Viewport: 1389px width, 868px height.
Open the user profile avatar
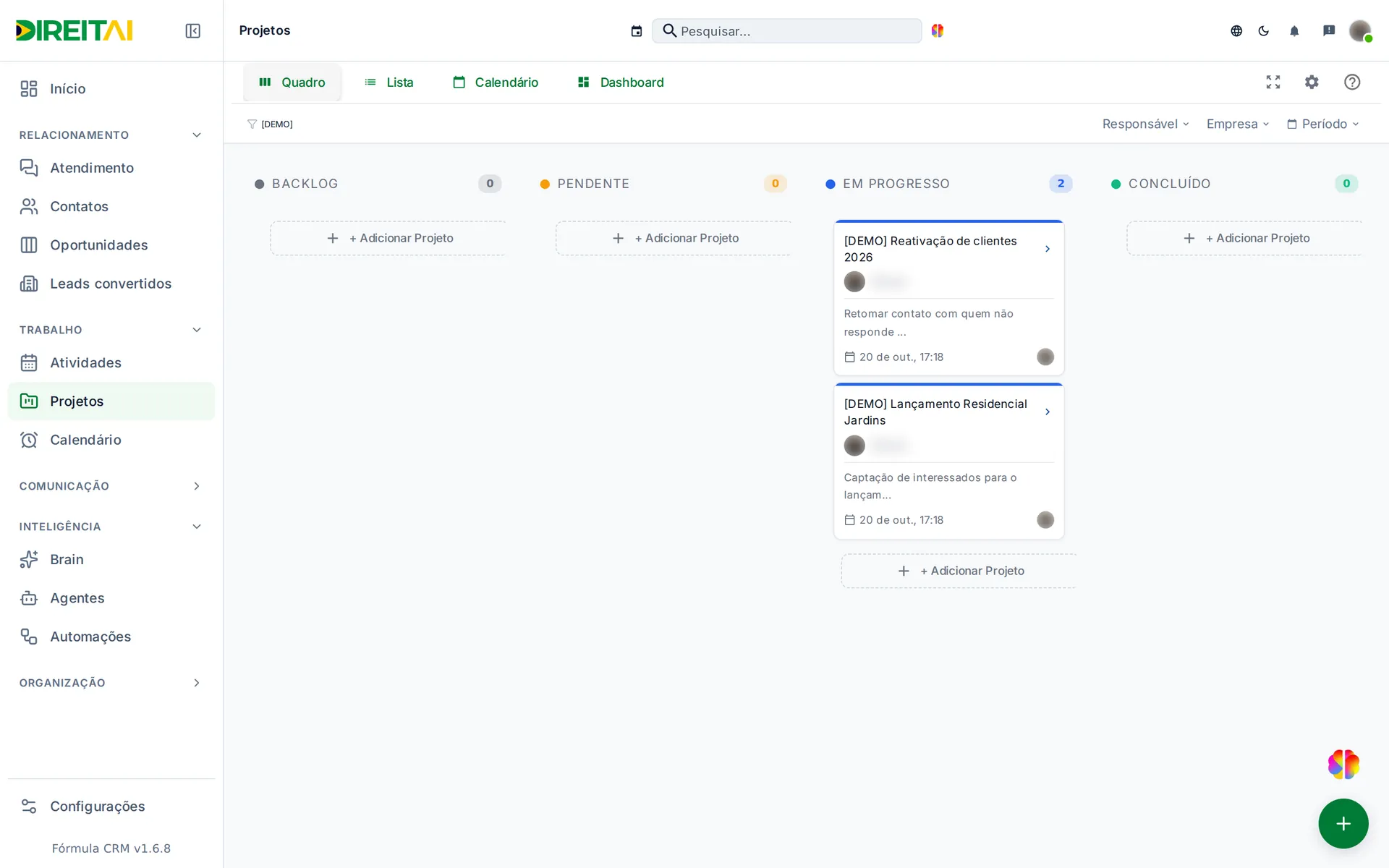coord(1360,30)
